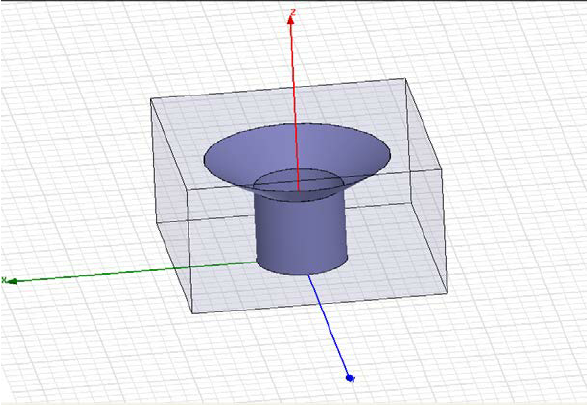Select the blue cylinder body

pyautogui.click(x=301, y=236)
